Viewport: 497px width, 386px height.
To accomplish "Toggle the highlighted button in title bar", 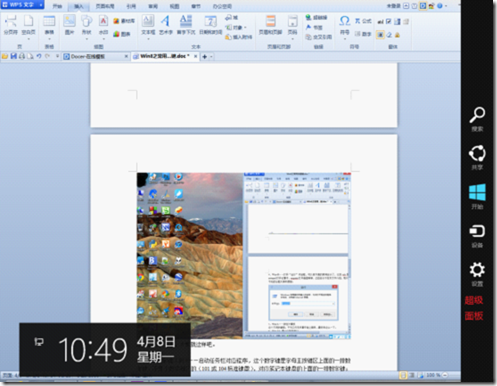I will tap(423, 6).
